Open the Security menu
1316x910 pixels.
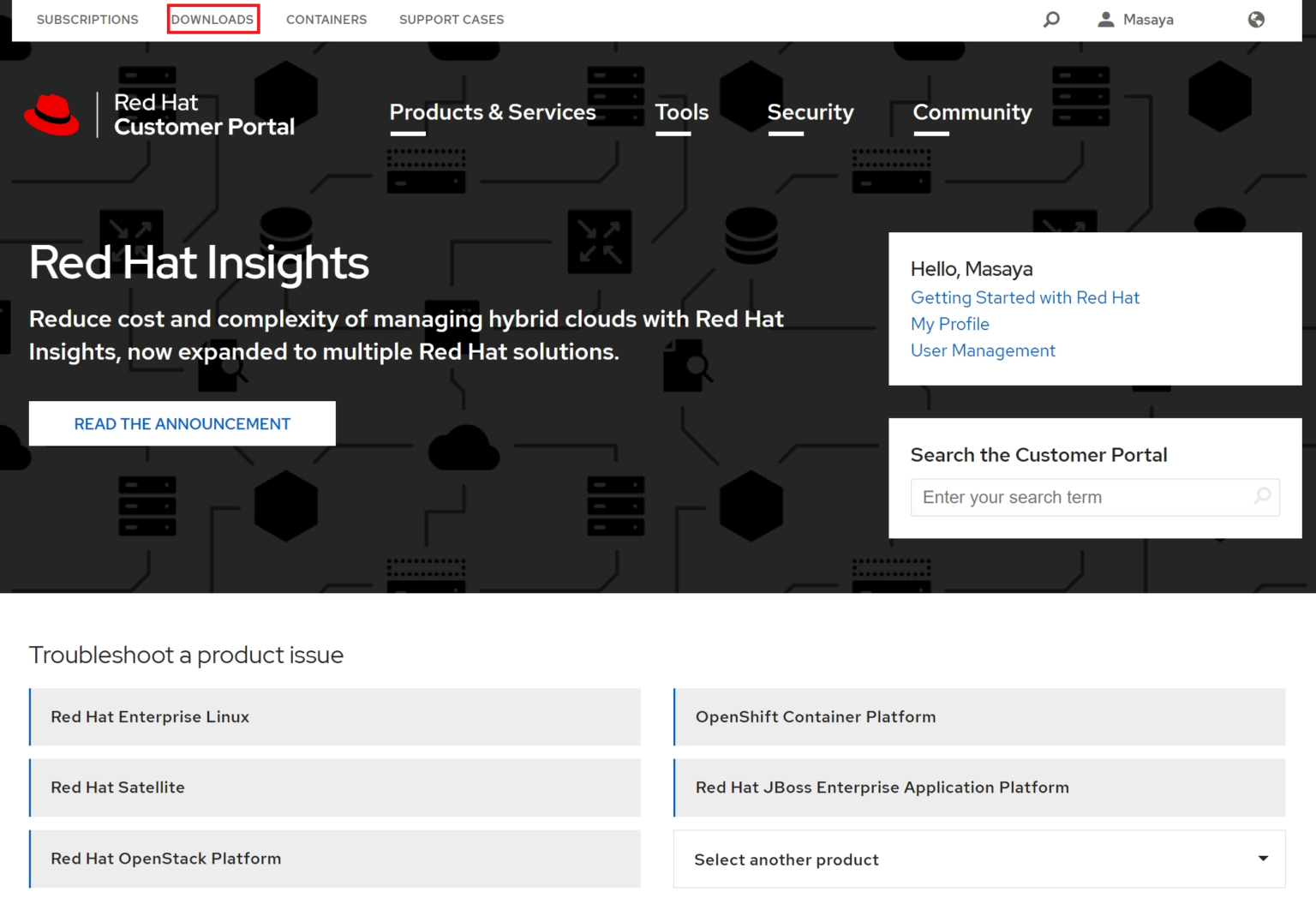pos(810,112)
